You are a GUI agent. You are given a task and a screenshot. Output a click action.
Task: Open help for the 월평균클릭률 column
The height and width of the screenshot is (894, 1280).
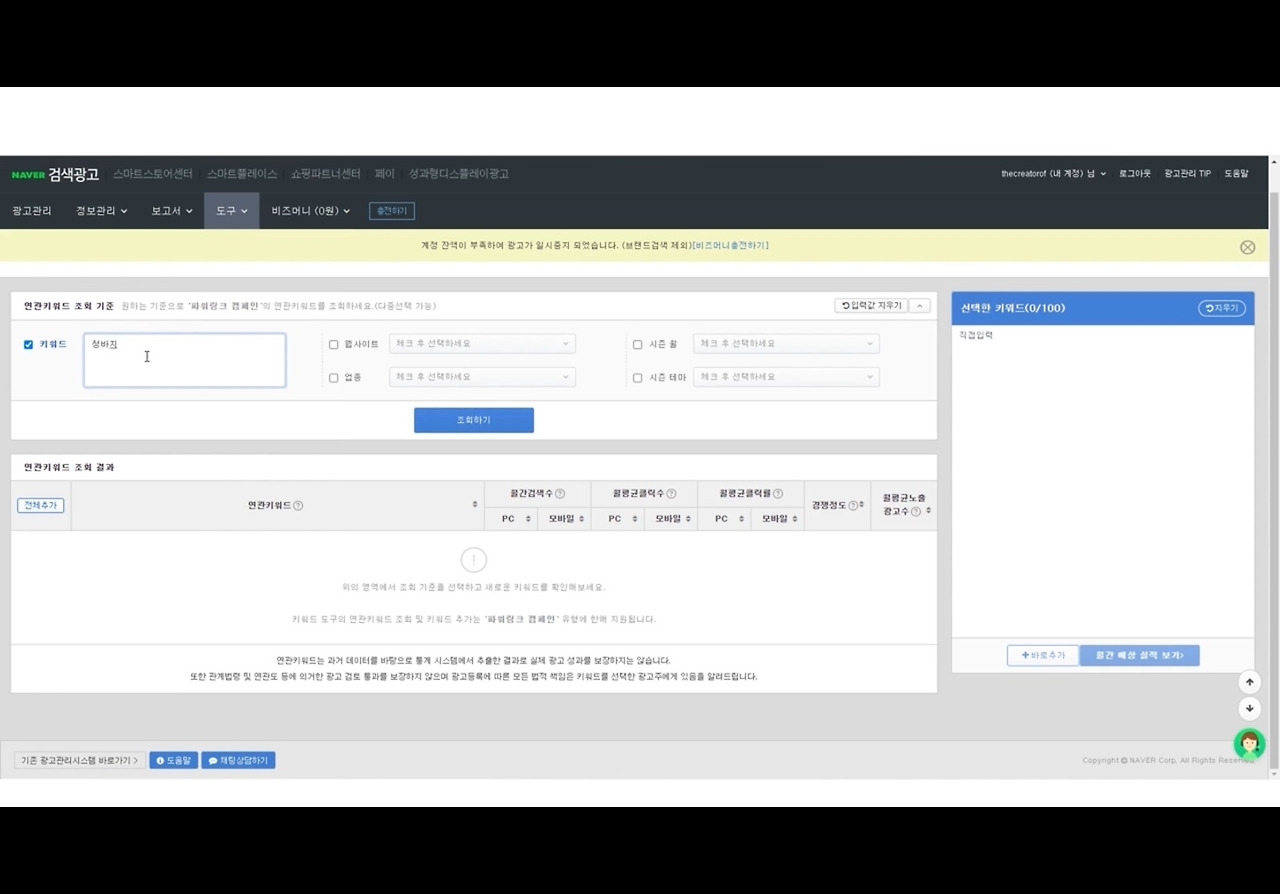coord(778,494)
